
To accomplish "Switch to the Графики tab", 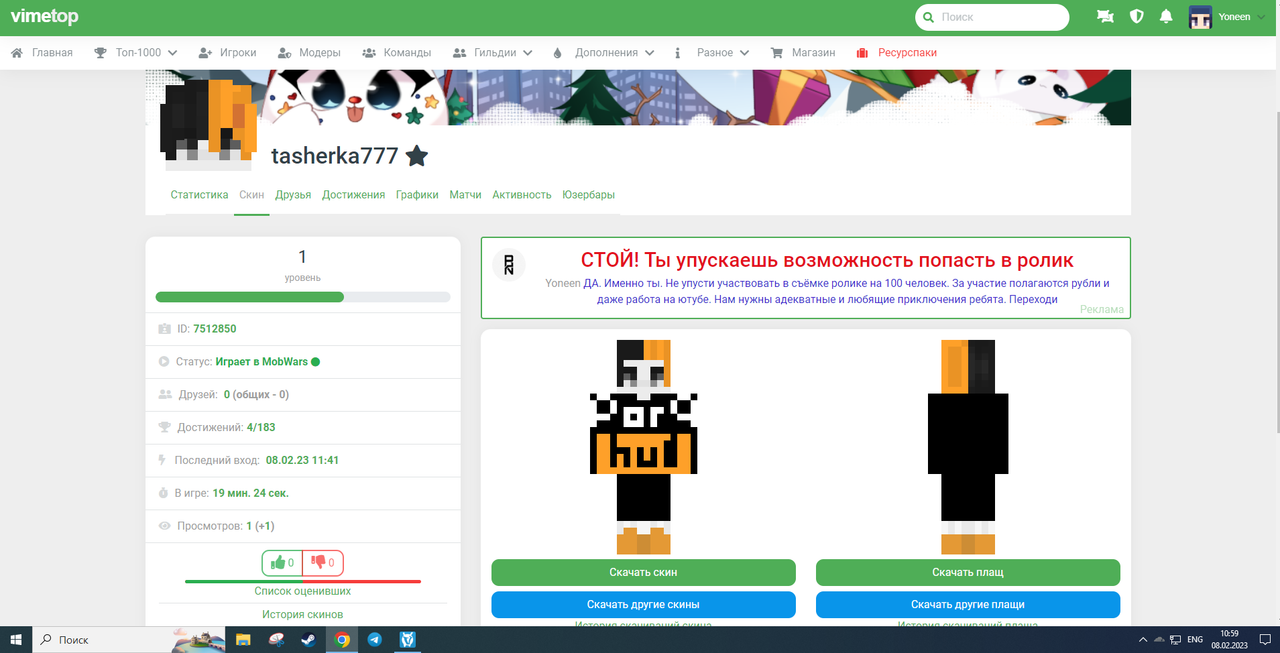I will coord(417,194).
